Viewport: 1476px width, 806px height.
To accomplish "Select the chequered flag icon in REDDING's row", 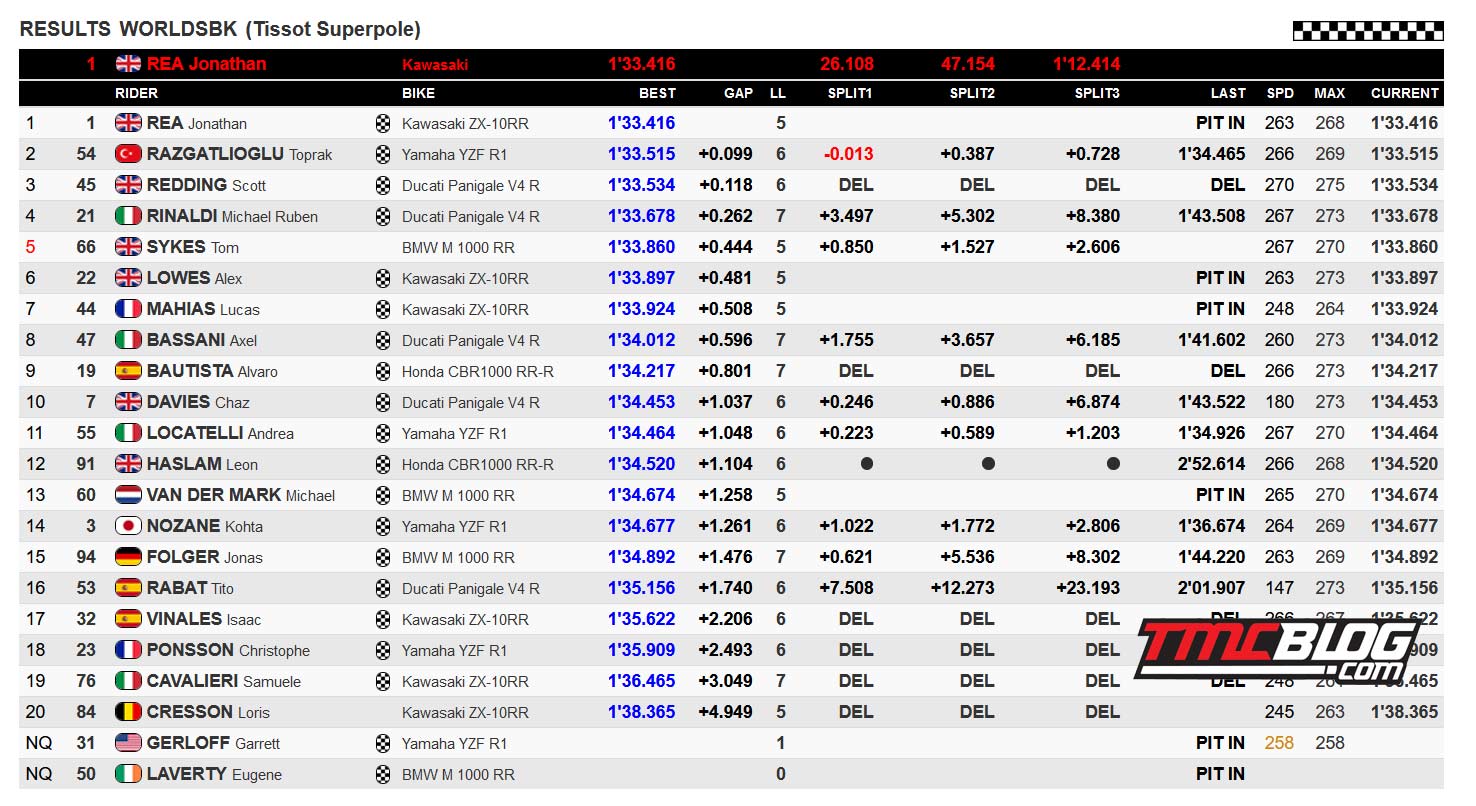I will [383, 185].
